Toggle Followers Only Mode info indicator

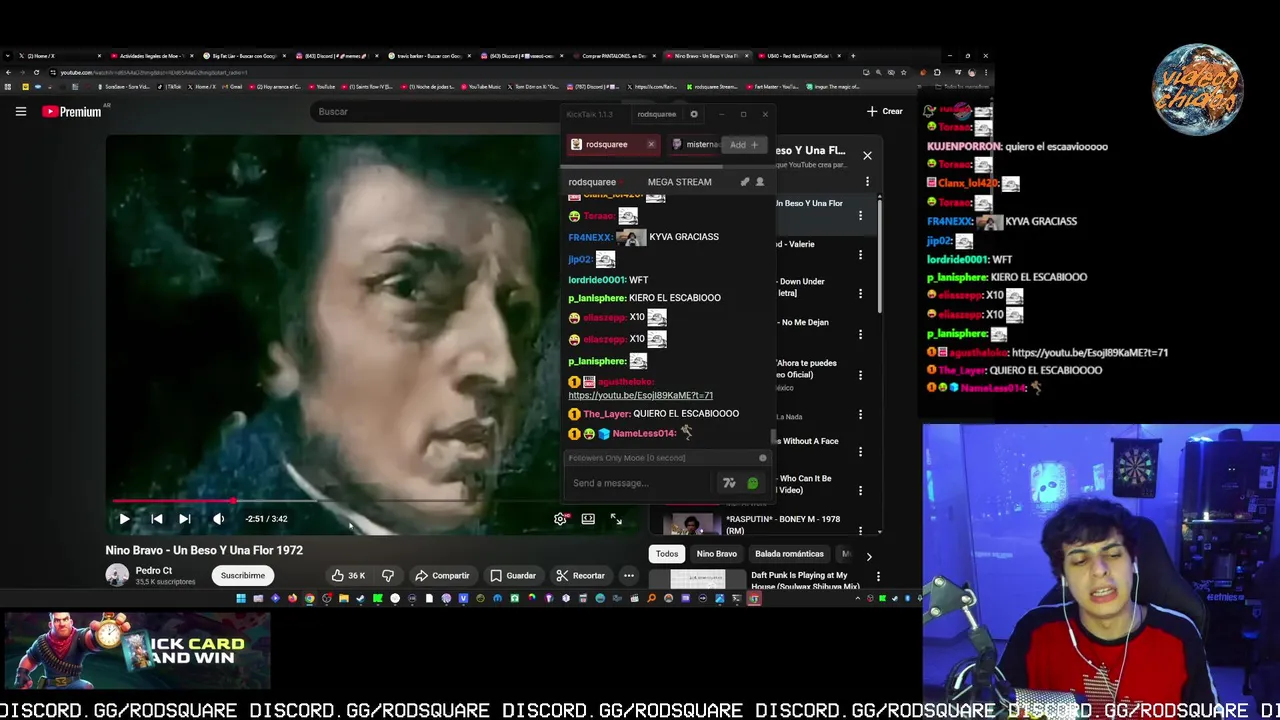(762, 458)
